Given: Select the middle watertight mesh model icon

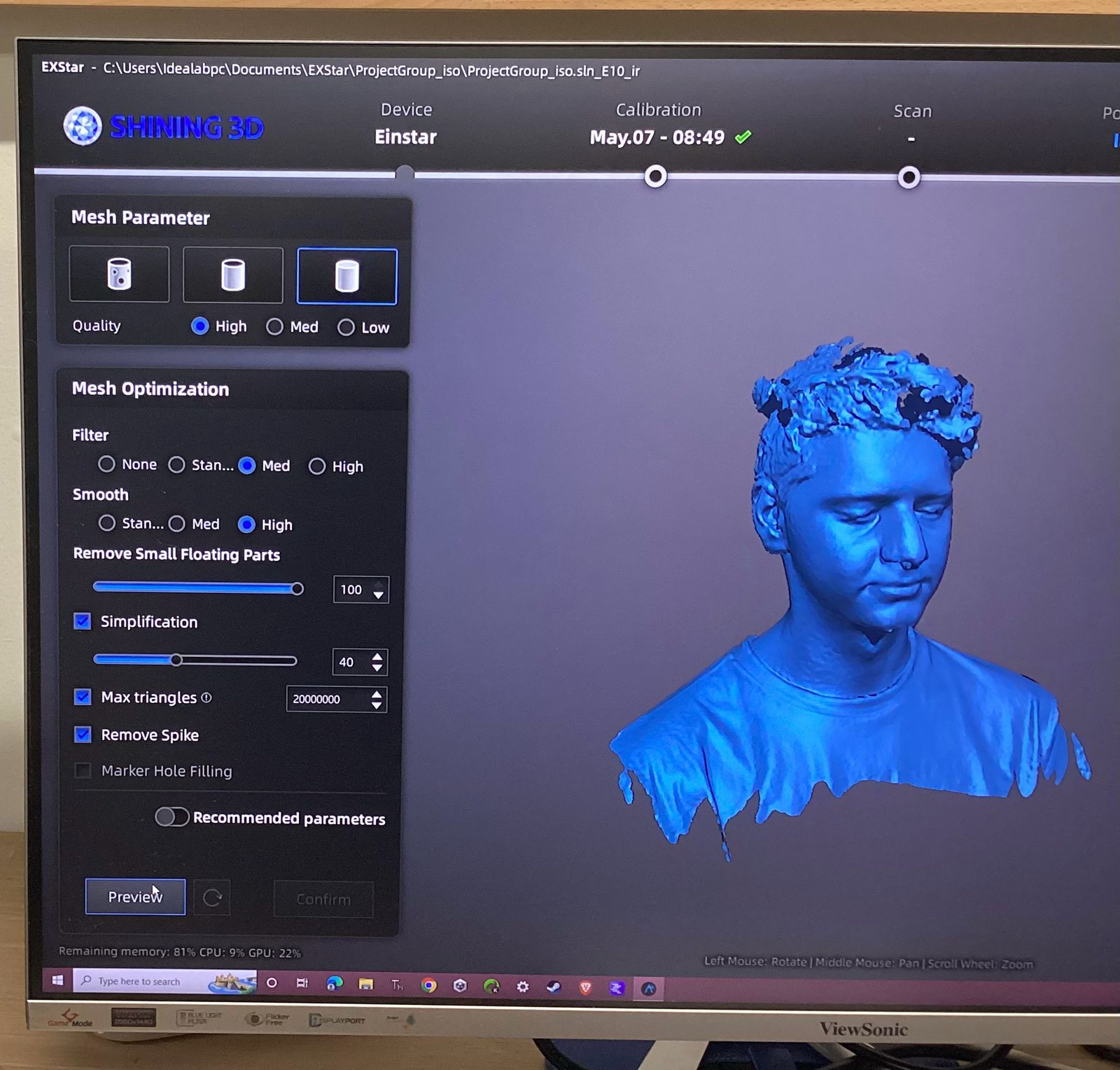Looking at the screenshot, I should 232,275.
